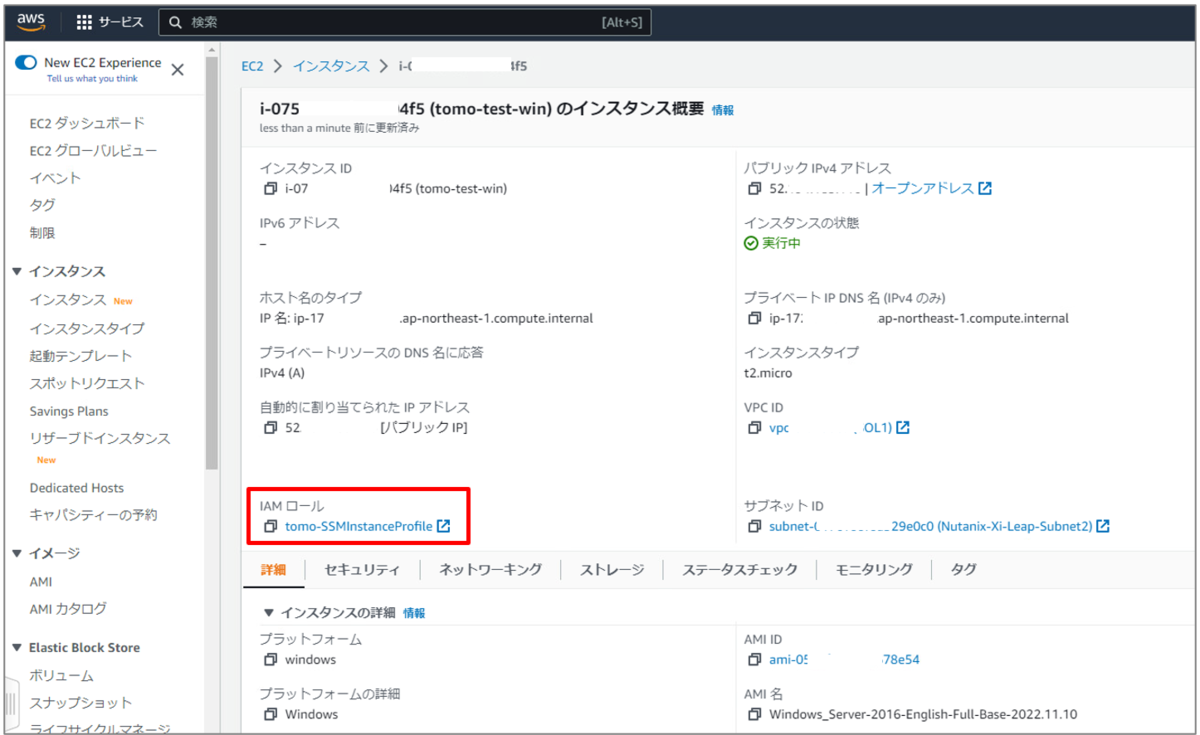The height and width of the screenshot is (735, 1200).
Task: Click 情報 link beside instance summary title
Action: [x=723, y=110]
